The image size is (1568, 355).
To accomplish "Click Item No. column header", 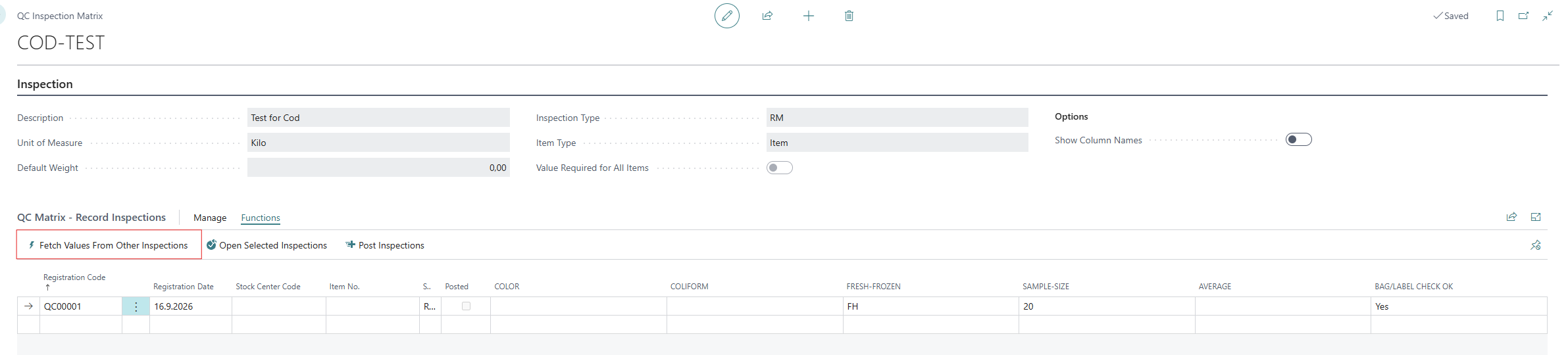I will 345,287.
